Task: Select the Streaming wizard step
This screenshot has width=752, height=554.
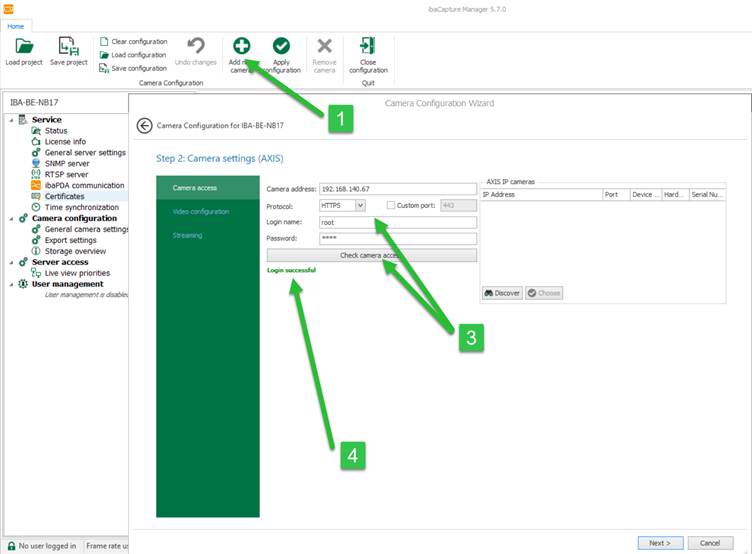Action: [208, 235]
